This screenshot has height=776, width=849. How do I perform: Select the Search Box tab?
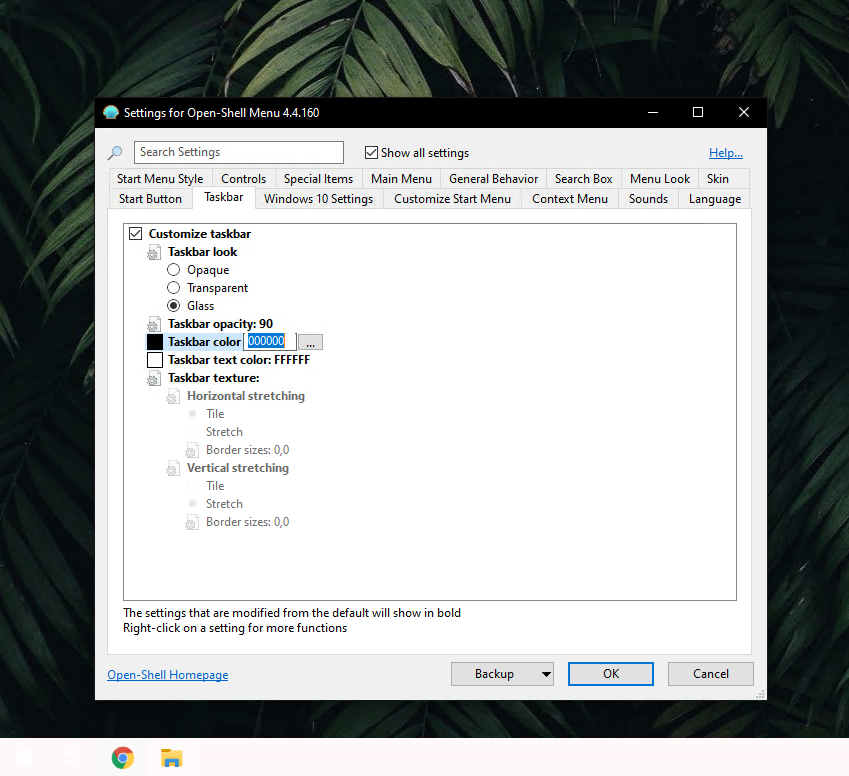coord(583,179)
